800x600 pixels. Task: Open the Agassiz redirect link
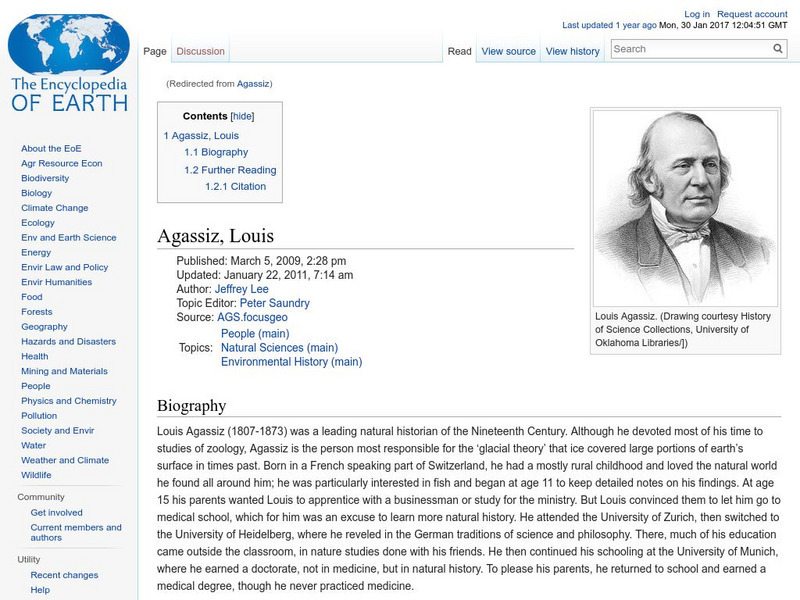click(253, 84)
